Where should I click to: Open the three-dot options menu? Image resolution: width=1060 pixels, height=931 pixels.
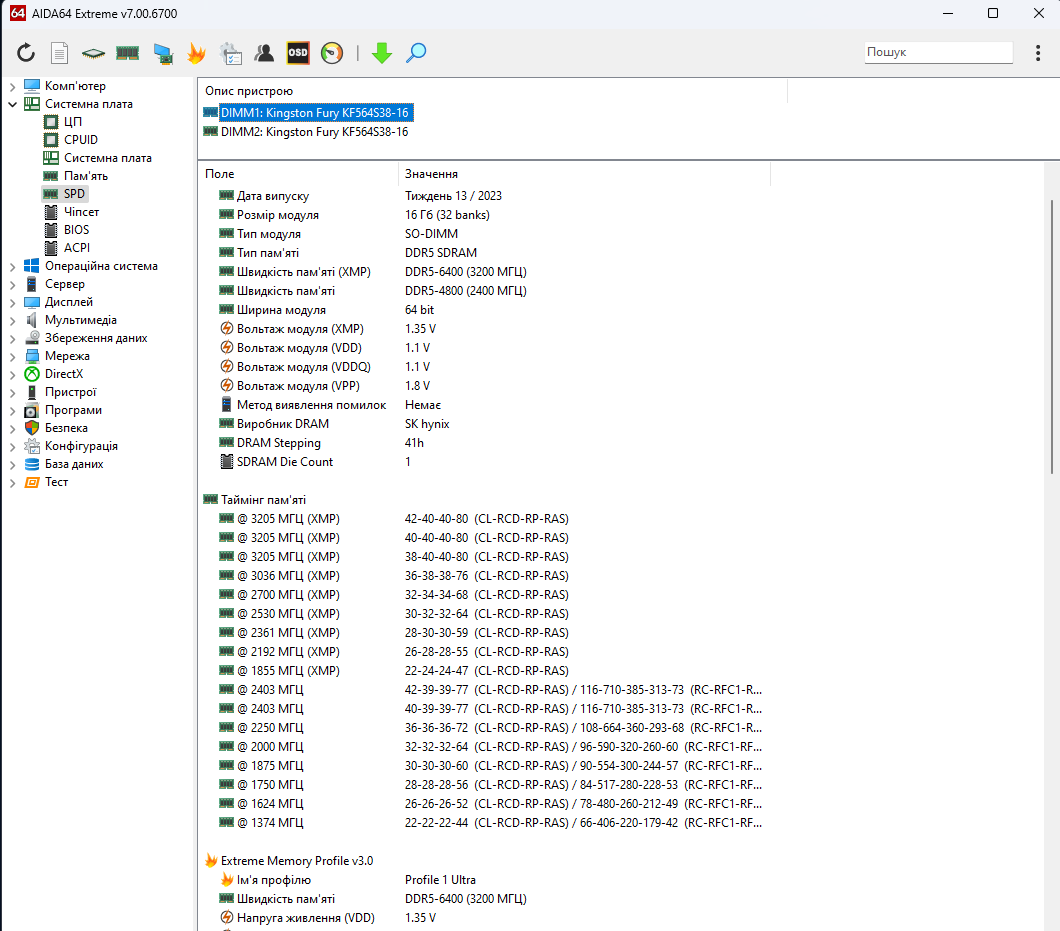[x=1038, y=53]
